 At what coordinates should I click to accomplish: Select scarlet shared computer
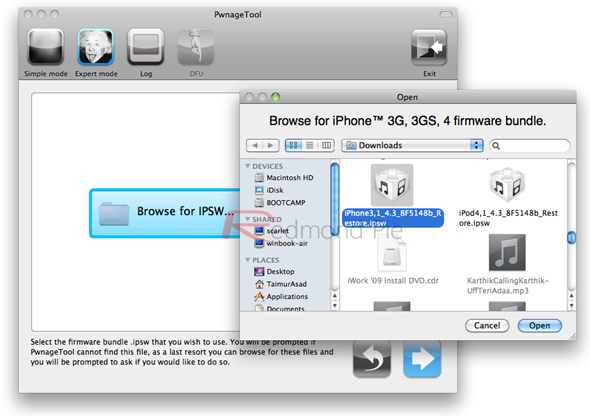point(272,231)
